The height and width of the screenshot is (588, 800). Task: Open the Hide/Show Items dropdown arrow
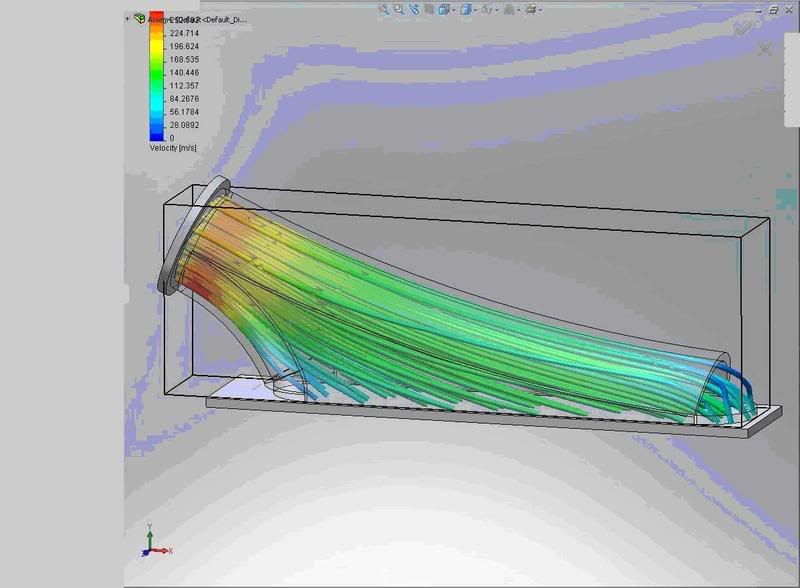click(497, 10)
